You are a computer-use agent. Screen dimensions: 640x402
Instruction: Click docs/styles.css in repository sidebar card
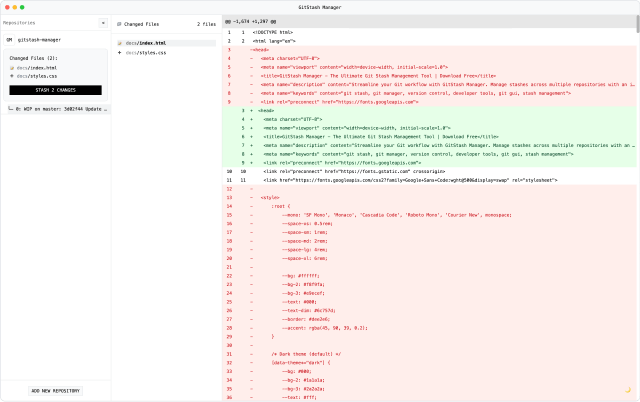pyautogui.click(x=37, y=76)
